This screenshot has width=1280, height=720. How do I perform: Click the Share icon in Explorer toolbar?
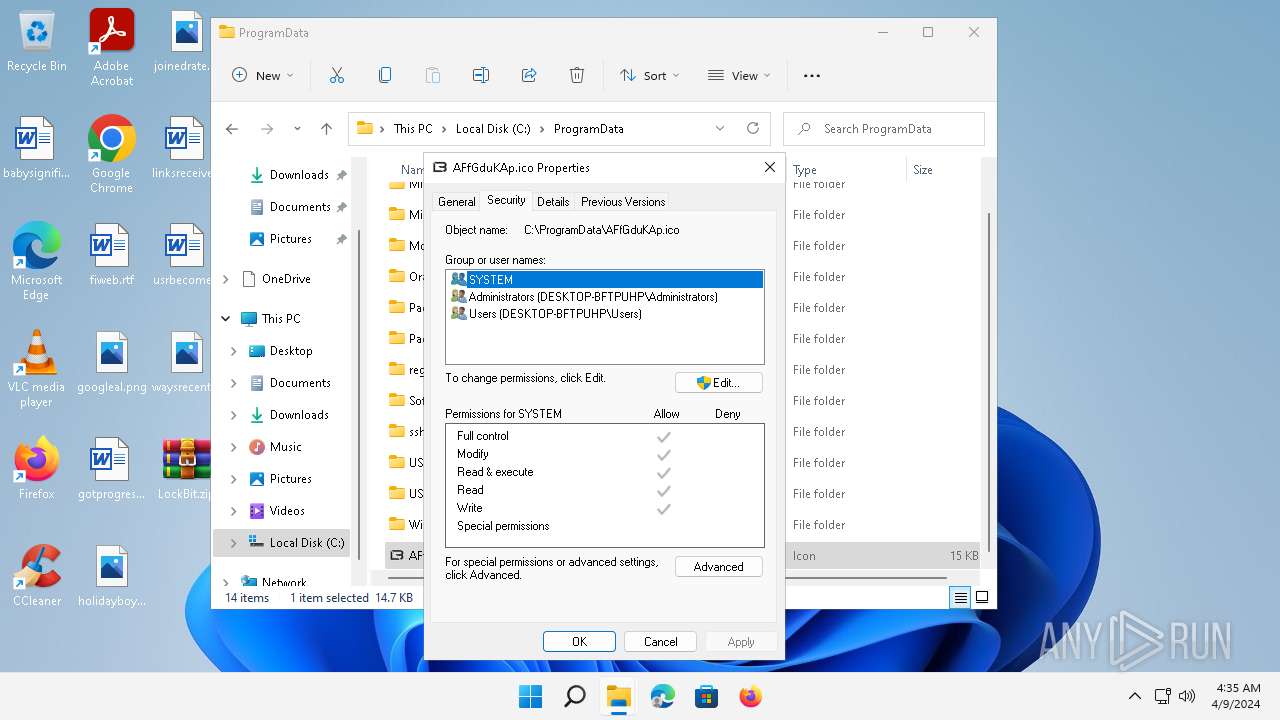(529, 75)
